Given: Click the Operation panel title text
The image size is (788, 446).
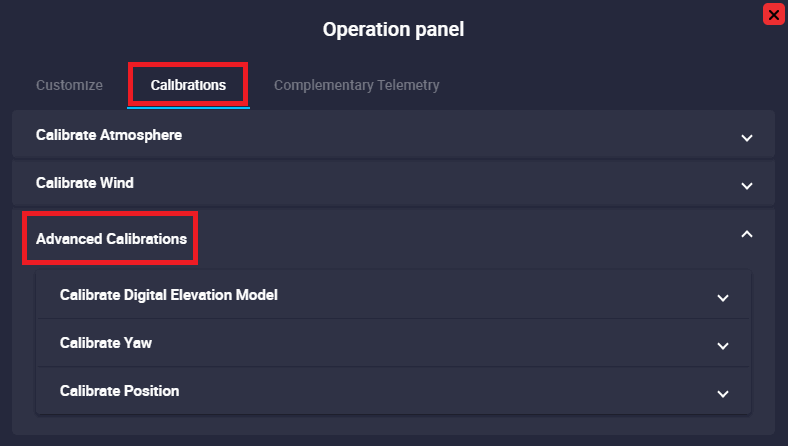Looking at the screenshot, I should 393,29.
